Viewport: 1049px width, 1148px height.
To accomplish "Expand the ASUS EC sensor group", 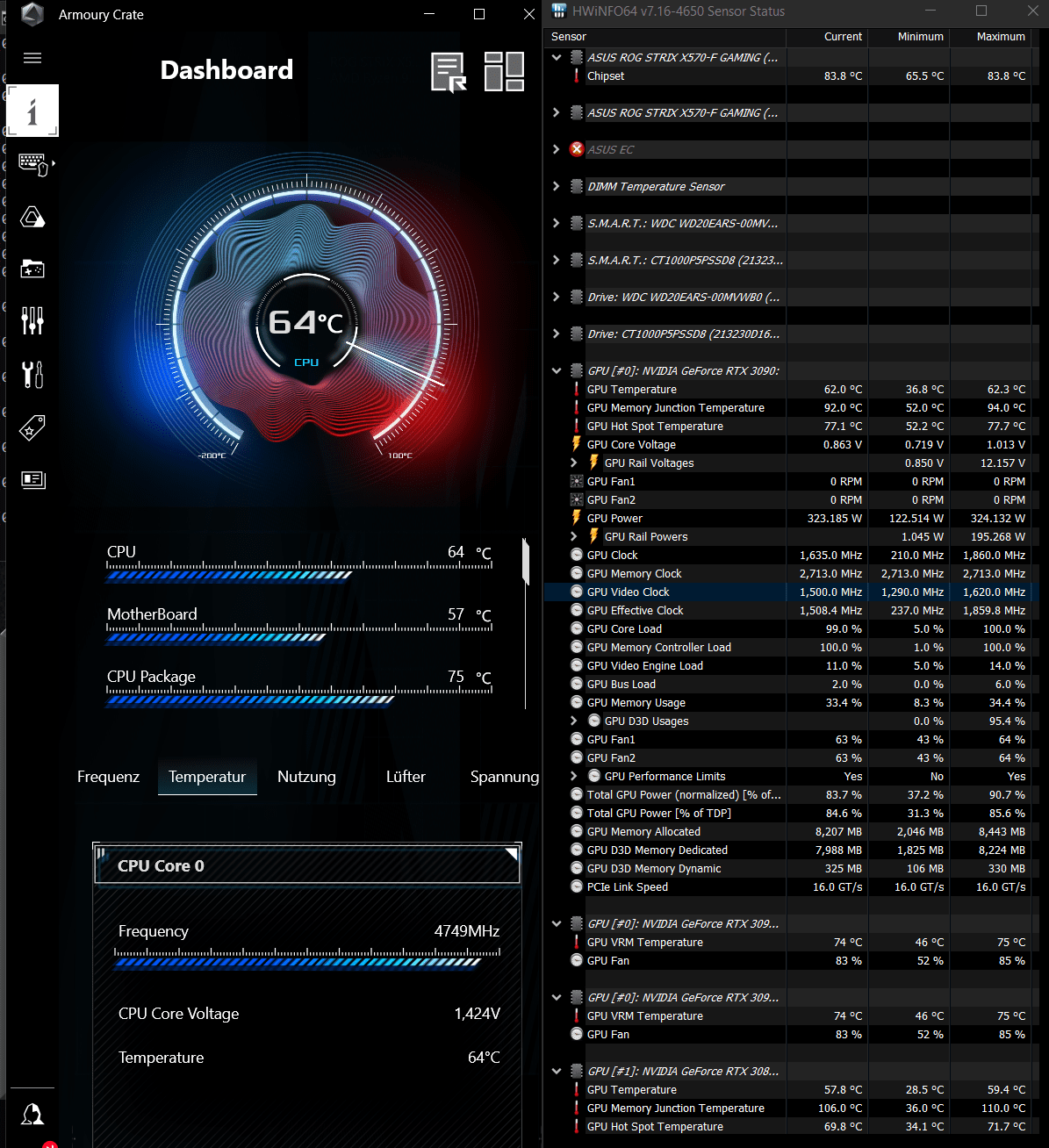I will (557, 149).
